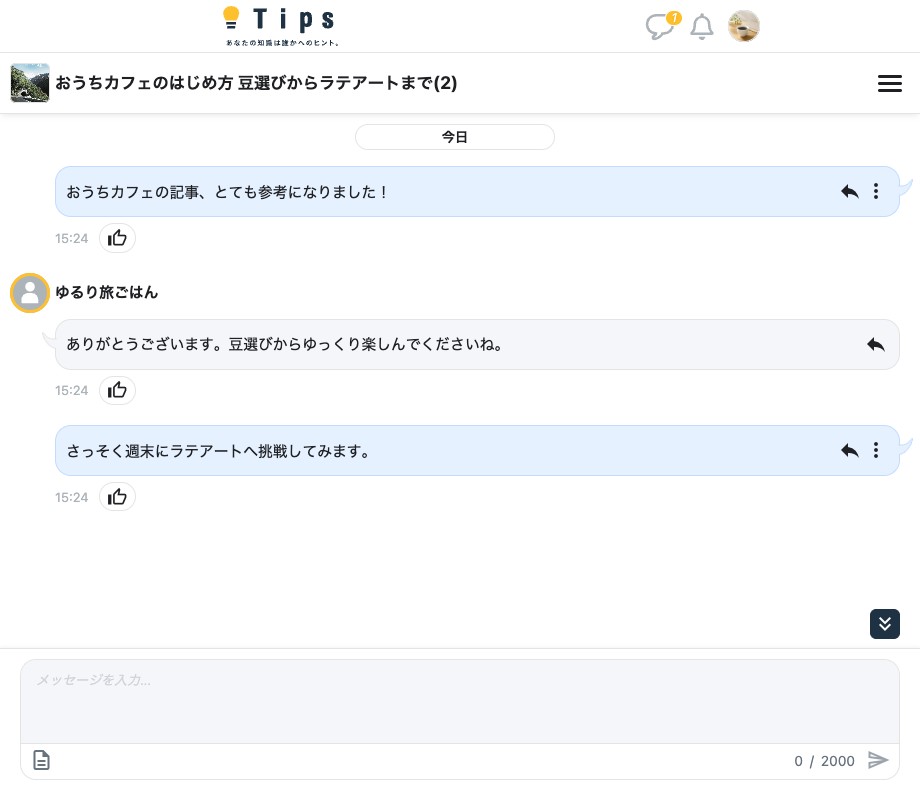
Task: Like the さっそく週末に message
Action: coord(117,497)
